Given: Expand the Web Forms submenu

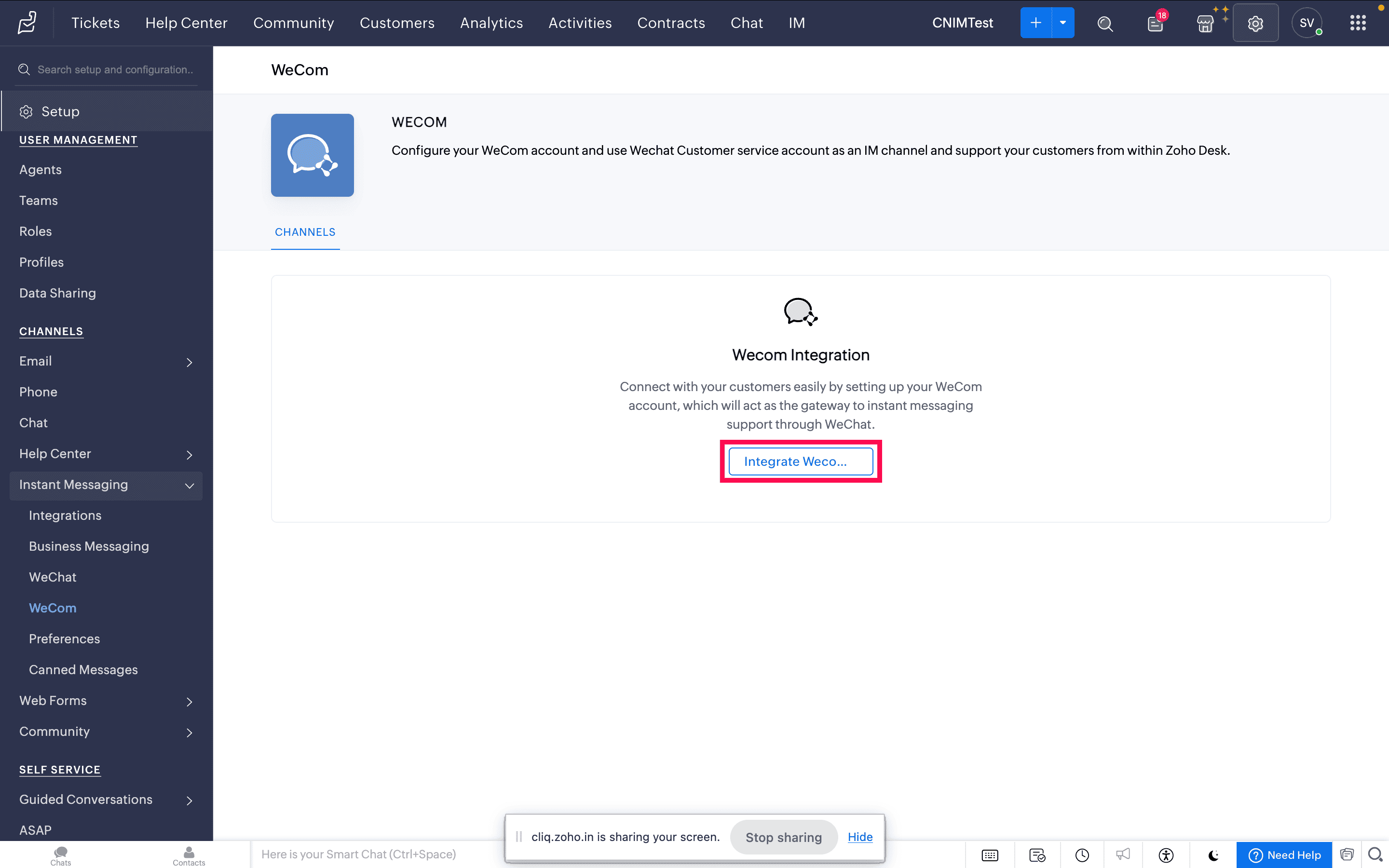Looking at the screenshot, I should point(189,702).
